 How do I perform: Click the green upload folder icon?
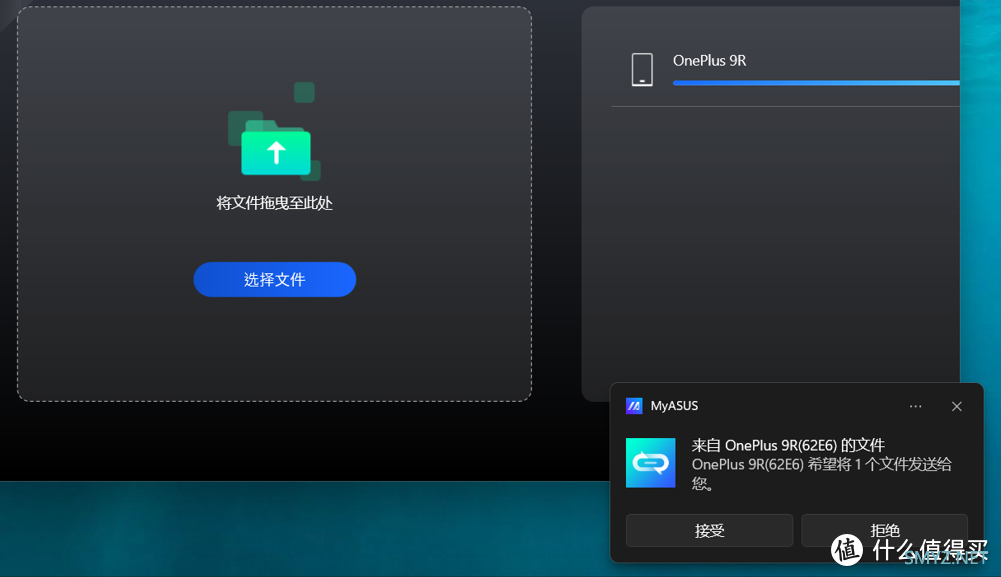[x=275, y=146]
